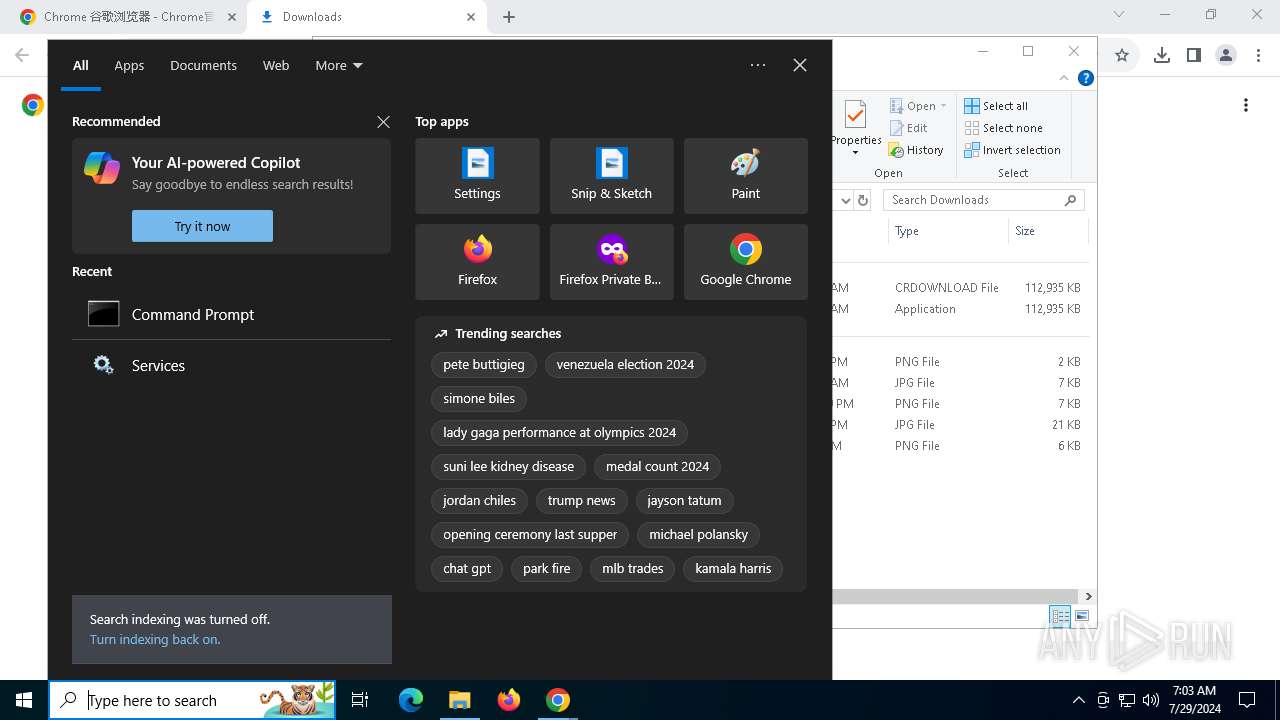Viewport: 1280px width, 720px height.
Task: Search trending pete buttigieg
Action: point(484,365)
